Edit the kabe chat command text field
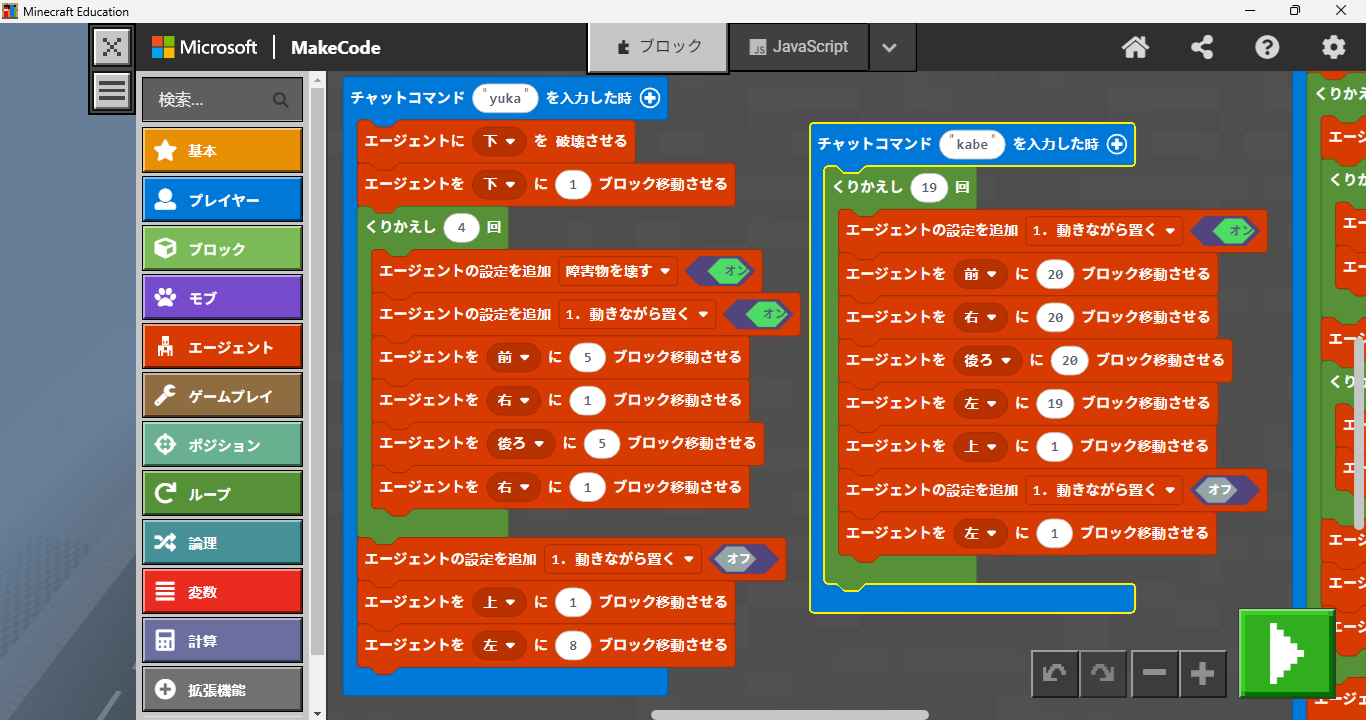1366x720 pixels. click(x=972, y=144)
